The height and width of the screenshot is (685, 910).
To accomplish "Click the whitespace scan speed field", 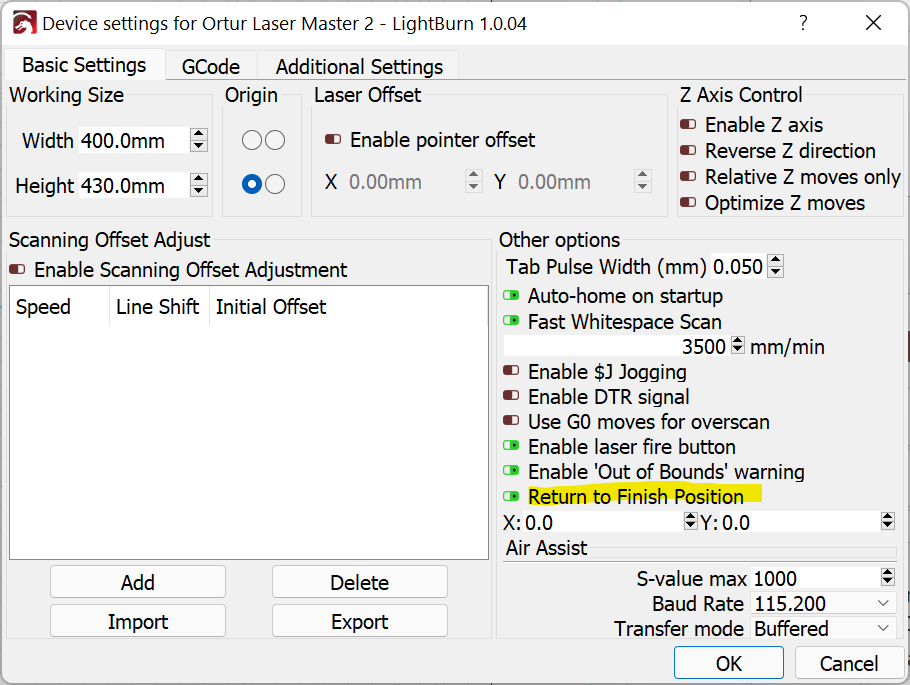I will (x=616, y=346).
